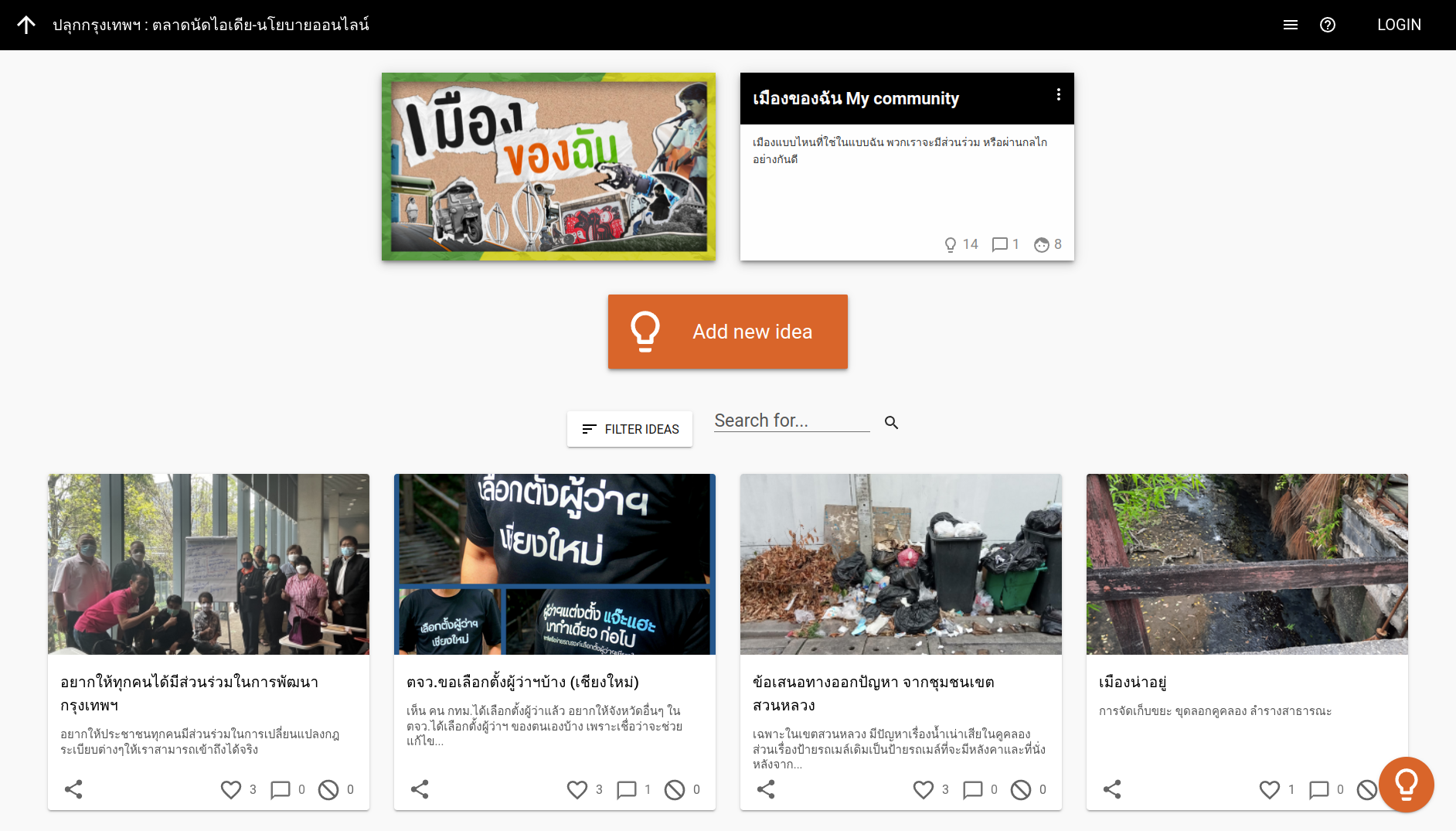Share the Suan Luang garbage problem idea
The height and width of the screenshot is (831, 1456).
coord(766,789)
